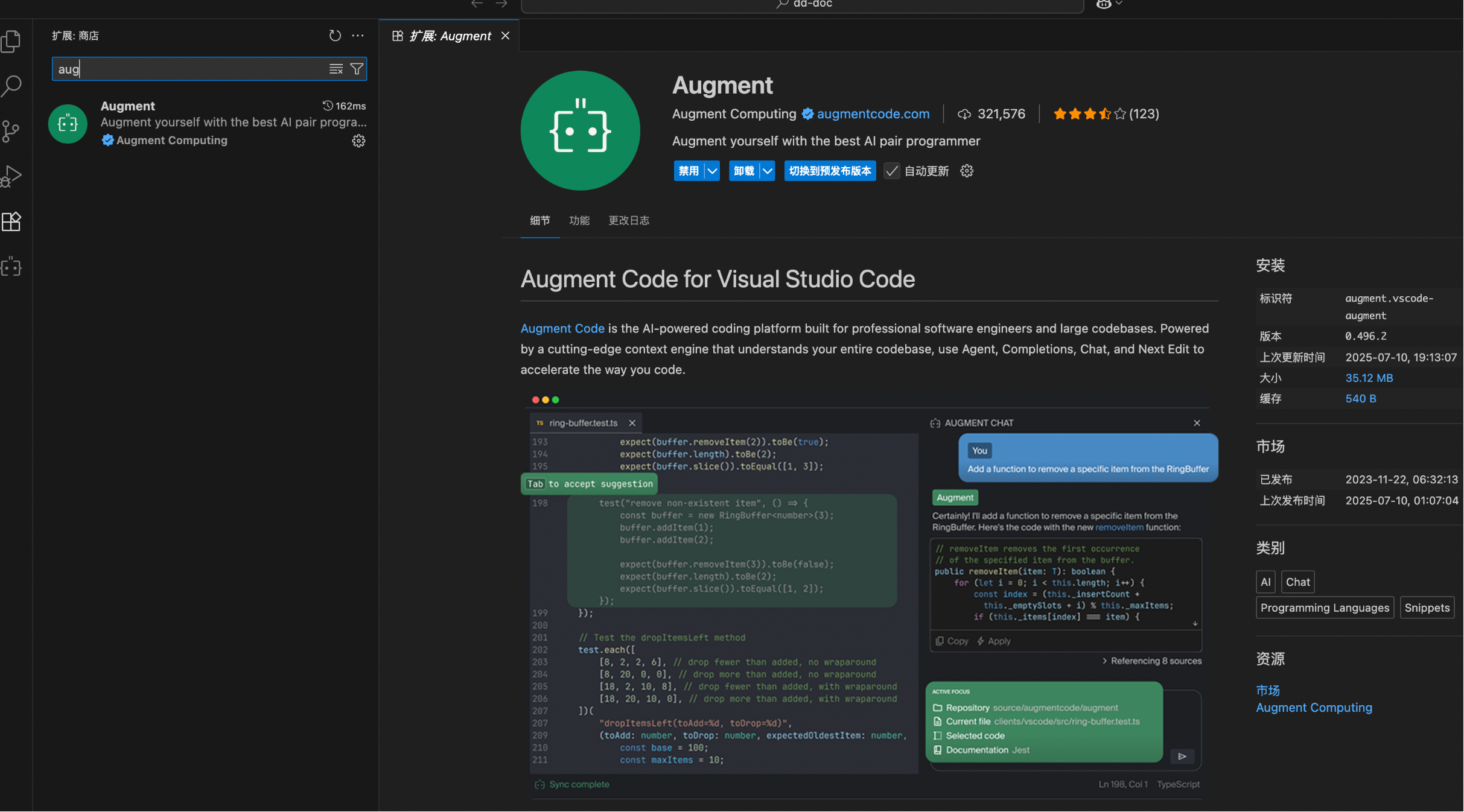1464x812 pixels.
Task: Open more actions menu in extensions panel
Action: click(x=358, y=36)
